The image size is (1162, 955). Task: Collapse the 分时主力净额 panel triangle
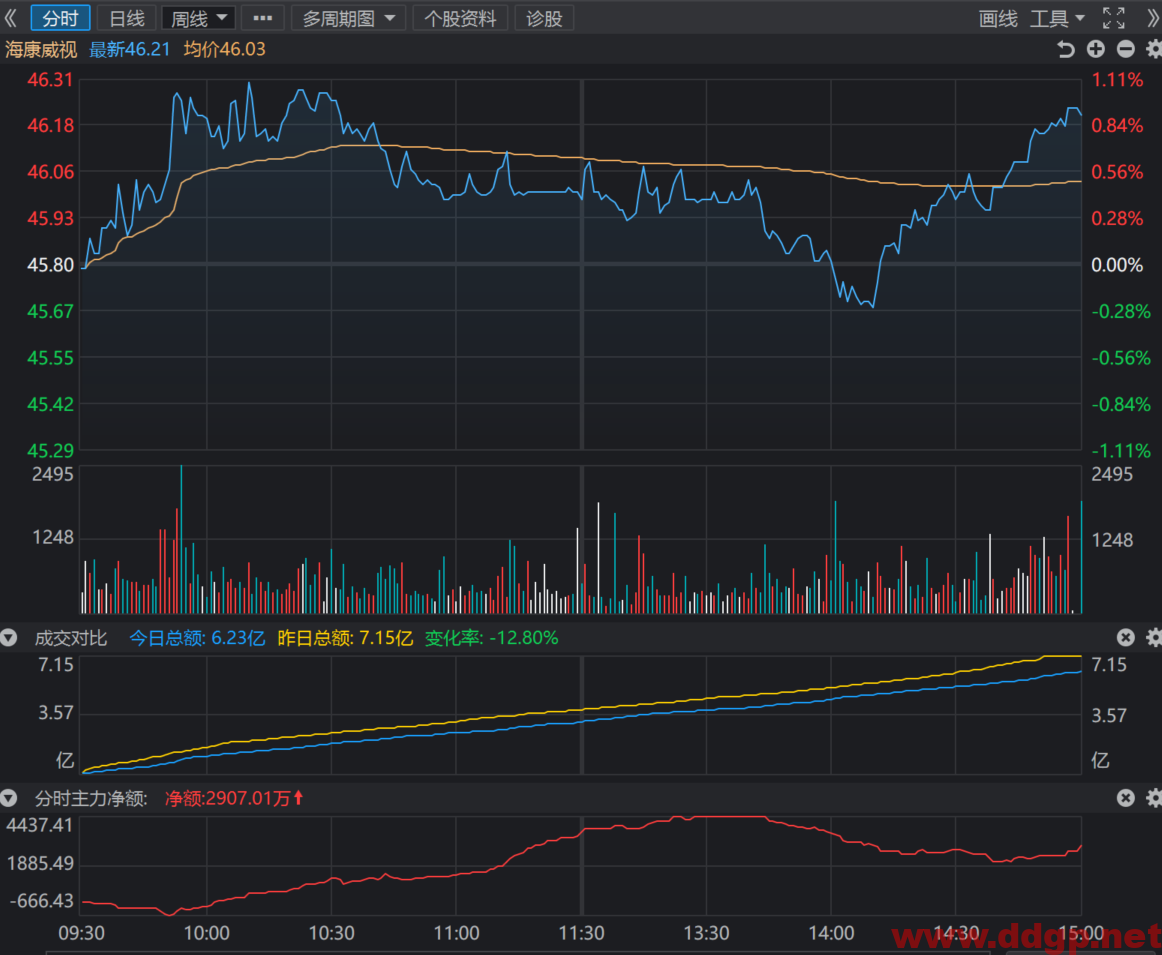tap(9, 798)
